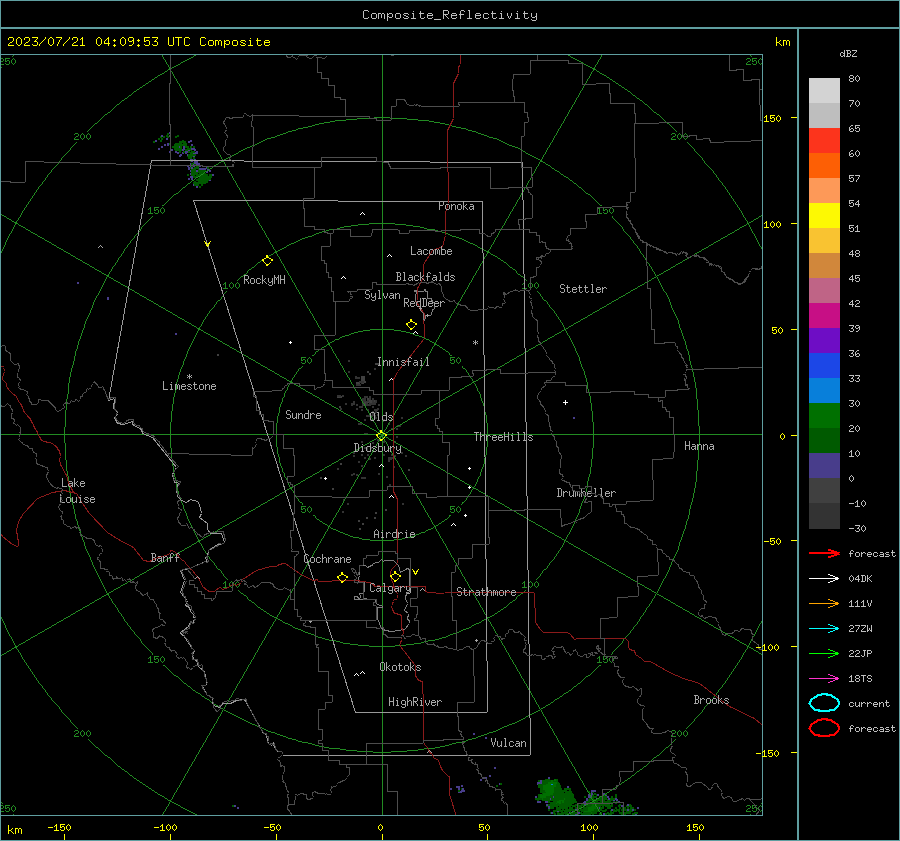
Task: Click the Didsbury label
Action: 378,448
